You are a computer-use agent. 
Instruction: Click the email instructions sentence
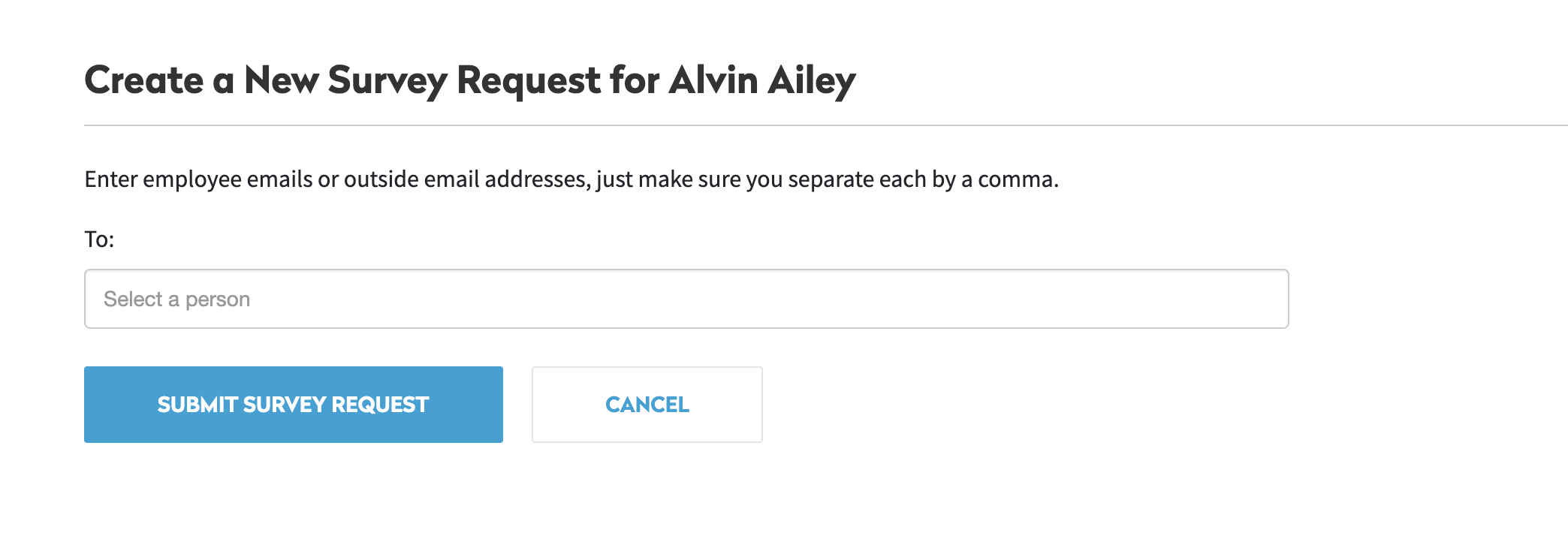[x=571, y=179]
